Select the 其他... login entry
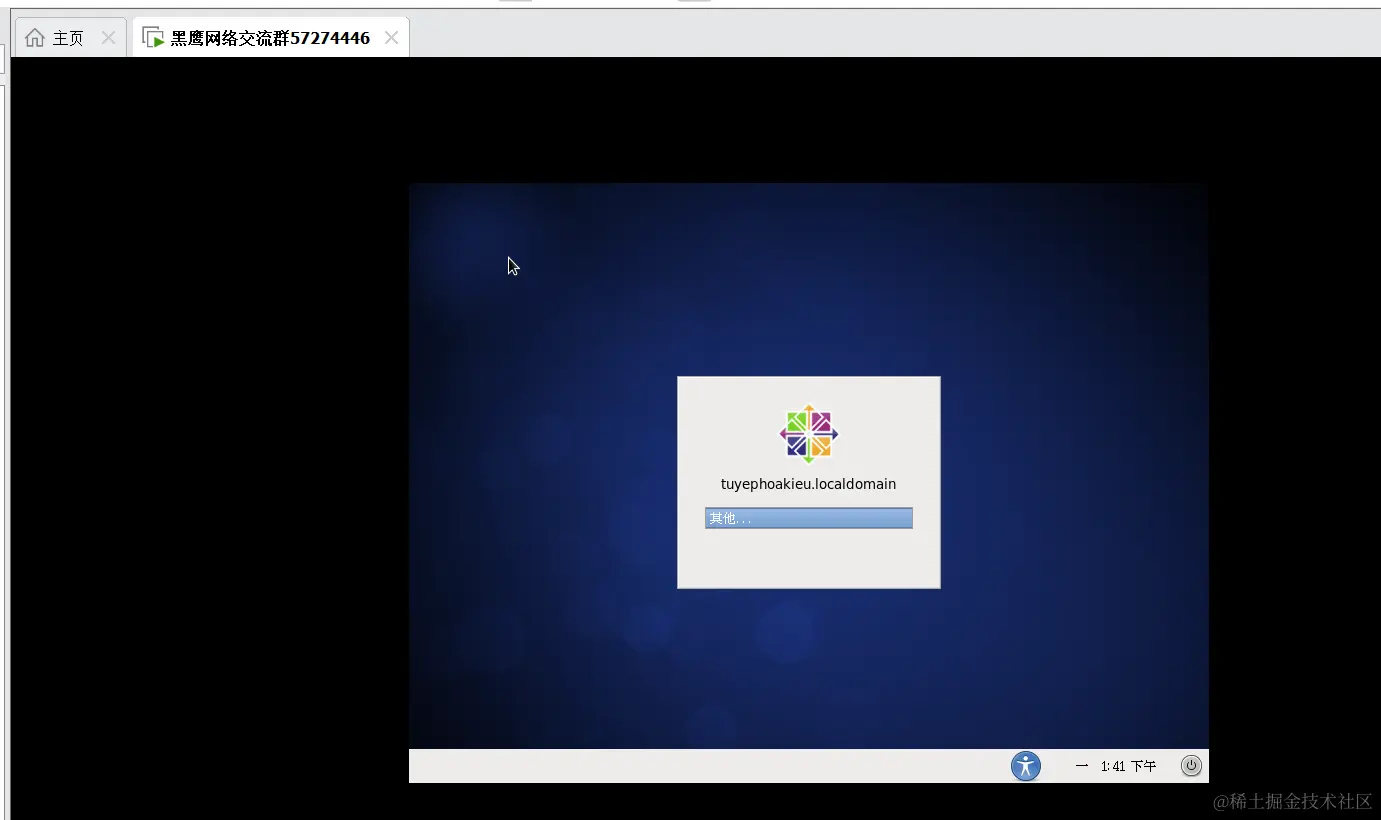Image resolution: width=1381 pixels, height=820 pixels. coord(808,518)
